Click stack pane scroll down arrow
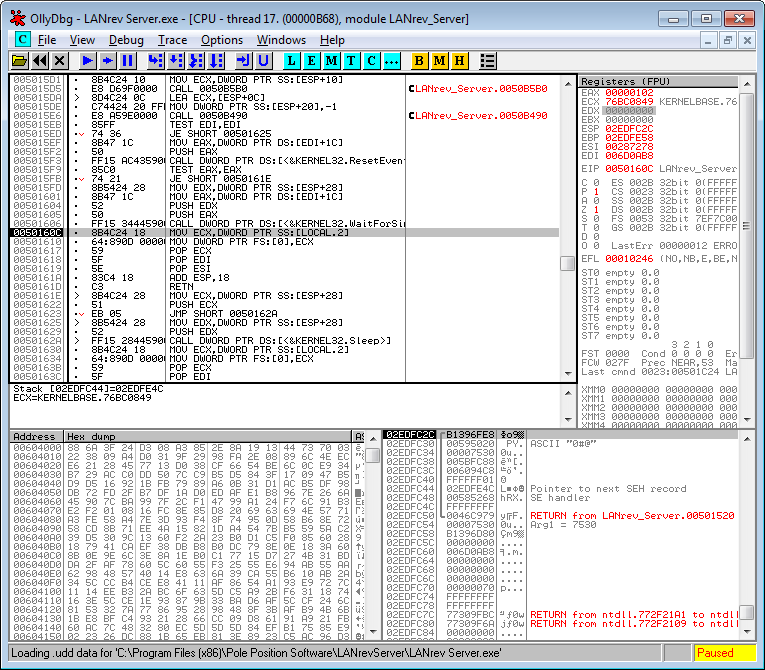 747,631
